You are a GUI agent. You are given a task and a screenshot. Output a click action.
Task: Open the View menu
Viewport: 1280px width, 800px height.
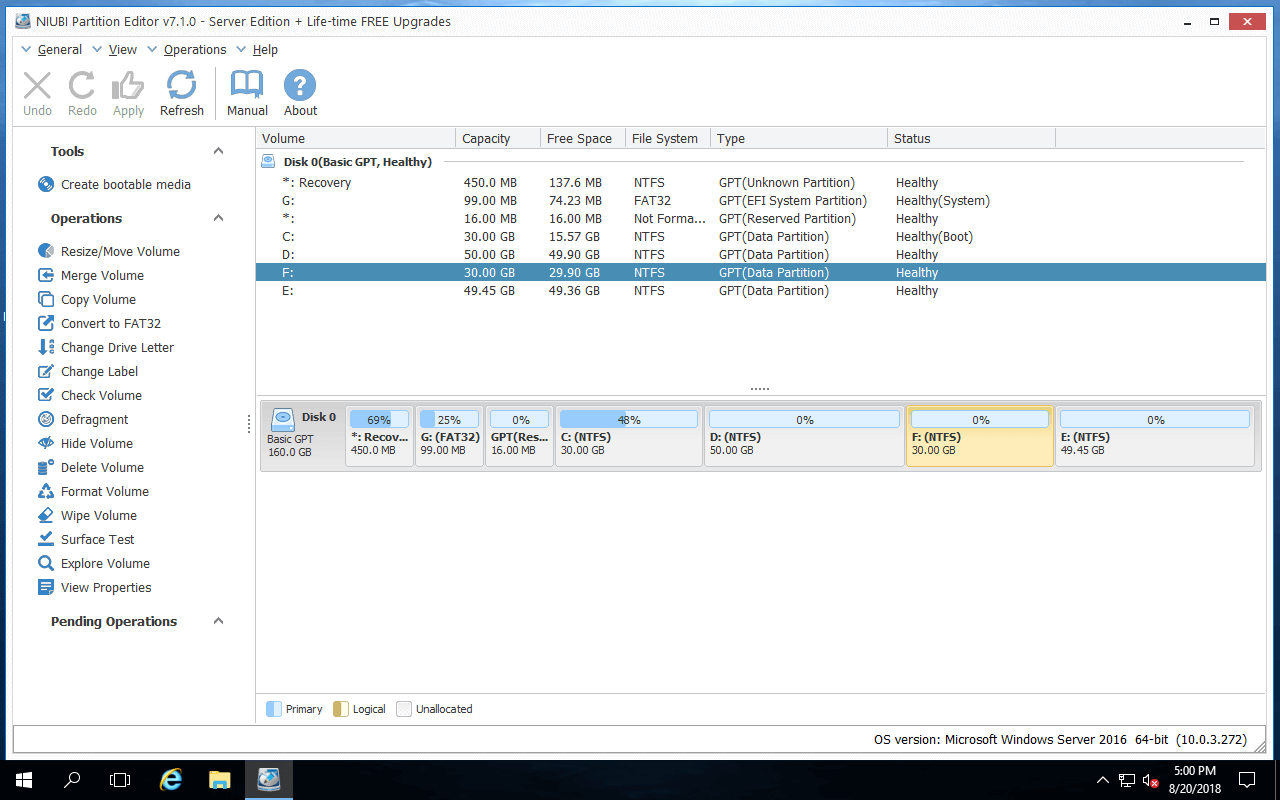(123, 49)
